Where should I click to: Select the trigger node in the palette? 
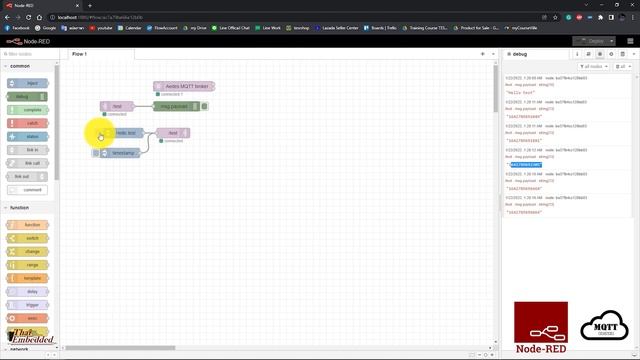click(x=28, y=305)
